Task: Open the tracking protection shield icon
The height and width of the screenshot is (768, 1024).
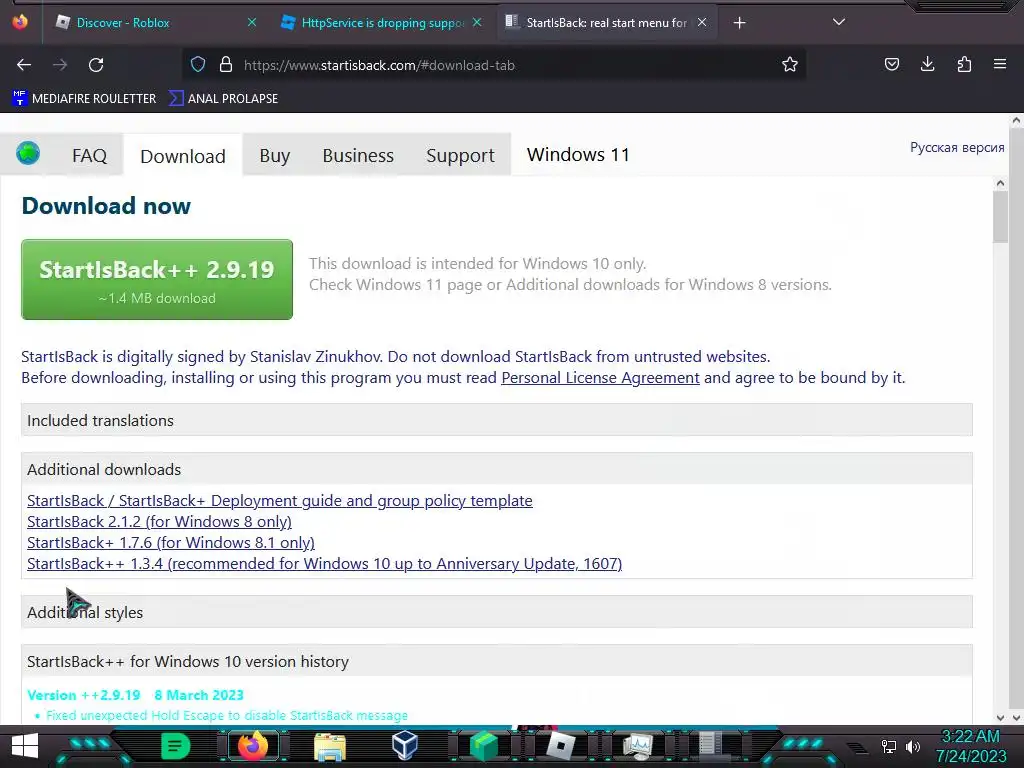Action: tap(198, 65)
